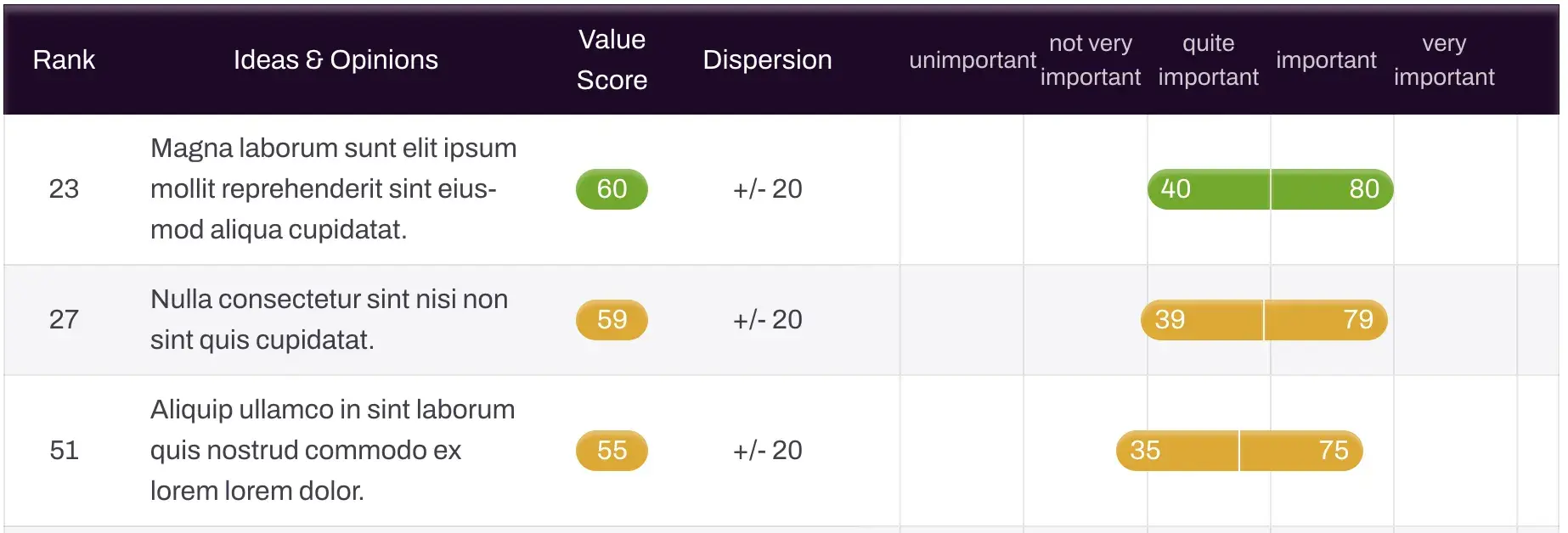Click the "unimportant" scale header
The image size is (1568, 533).
pyautogui.click(x=972, y=60)
